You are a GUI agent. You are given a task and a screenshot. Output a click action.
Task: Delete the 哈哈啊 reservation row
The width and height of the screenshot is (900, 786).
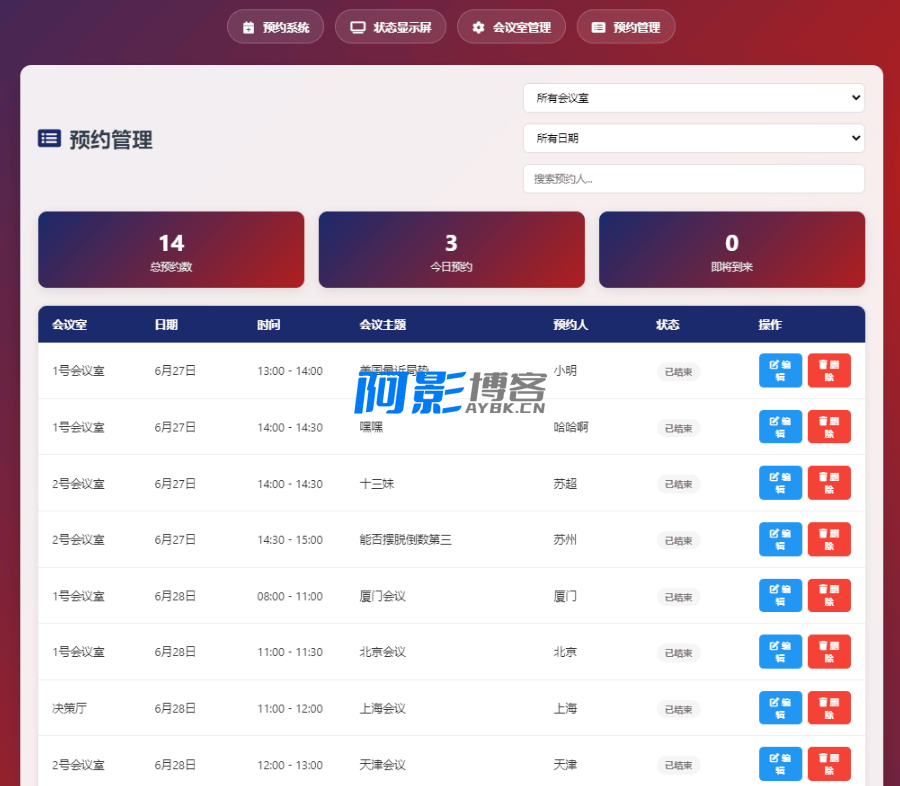pos(829,427)
